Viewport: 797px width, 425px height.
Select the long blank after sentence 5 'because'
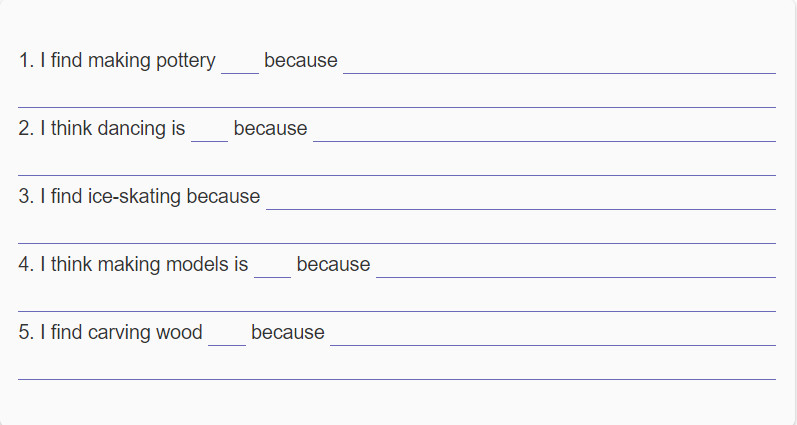tap(553, 337)
